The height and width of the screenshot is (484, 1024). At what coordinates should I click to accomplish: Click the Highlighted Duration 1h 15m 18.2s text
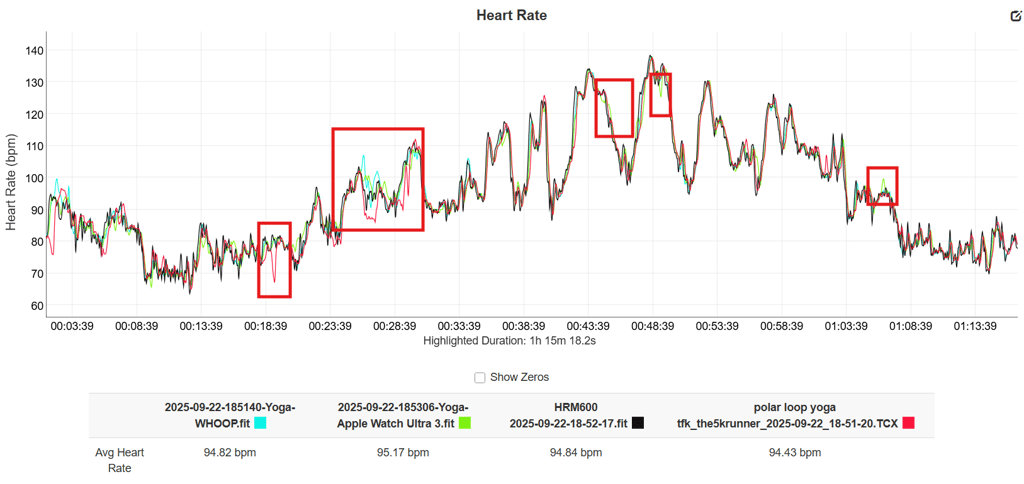point(511,340)
